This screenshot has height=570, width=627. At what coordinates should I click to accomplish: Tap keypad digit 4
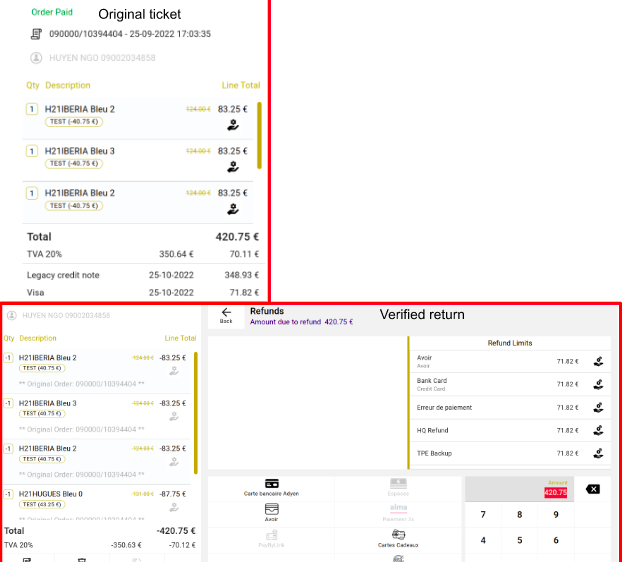(x=483, y=540)
